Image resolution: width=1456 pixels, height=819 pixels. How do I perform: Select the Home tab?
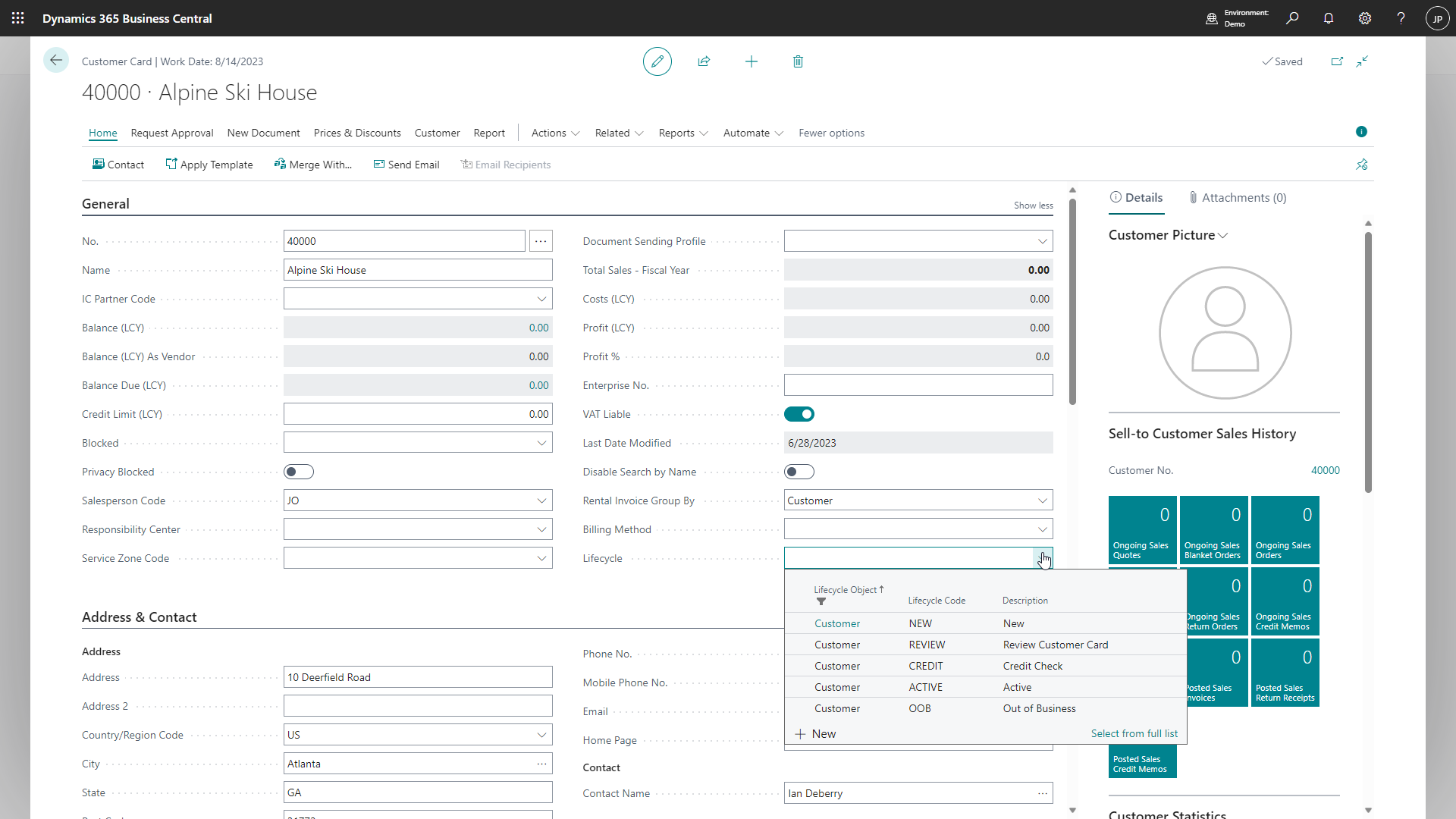pos(103,133)
